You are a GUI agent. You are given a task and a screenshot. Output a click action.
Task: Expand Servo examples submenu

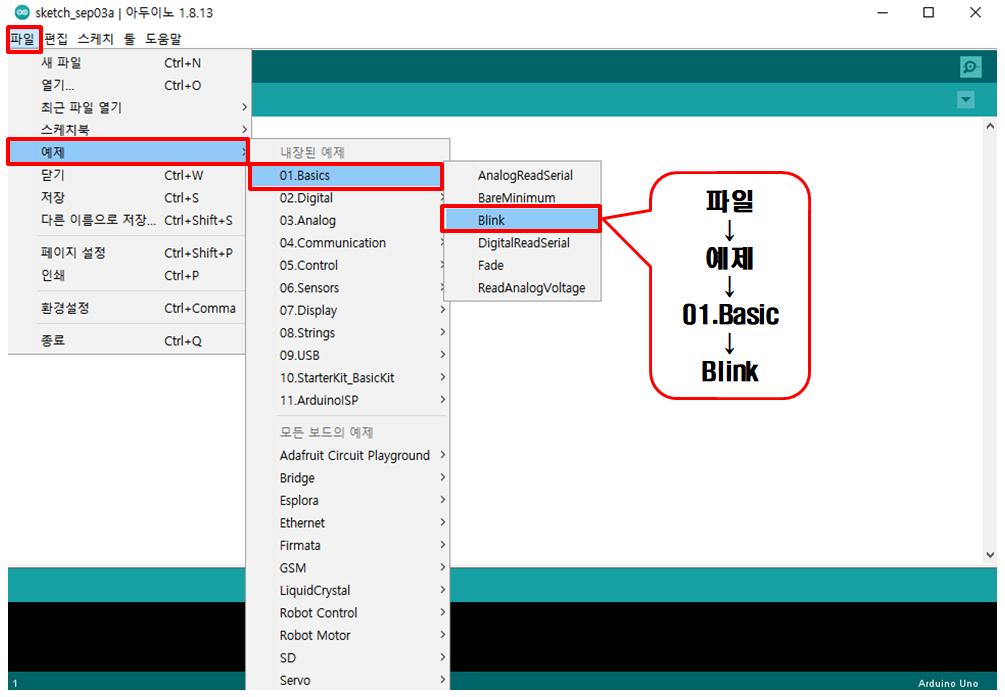point(348,680)
